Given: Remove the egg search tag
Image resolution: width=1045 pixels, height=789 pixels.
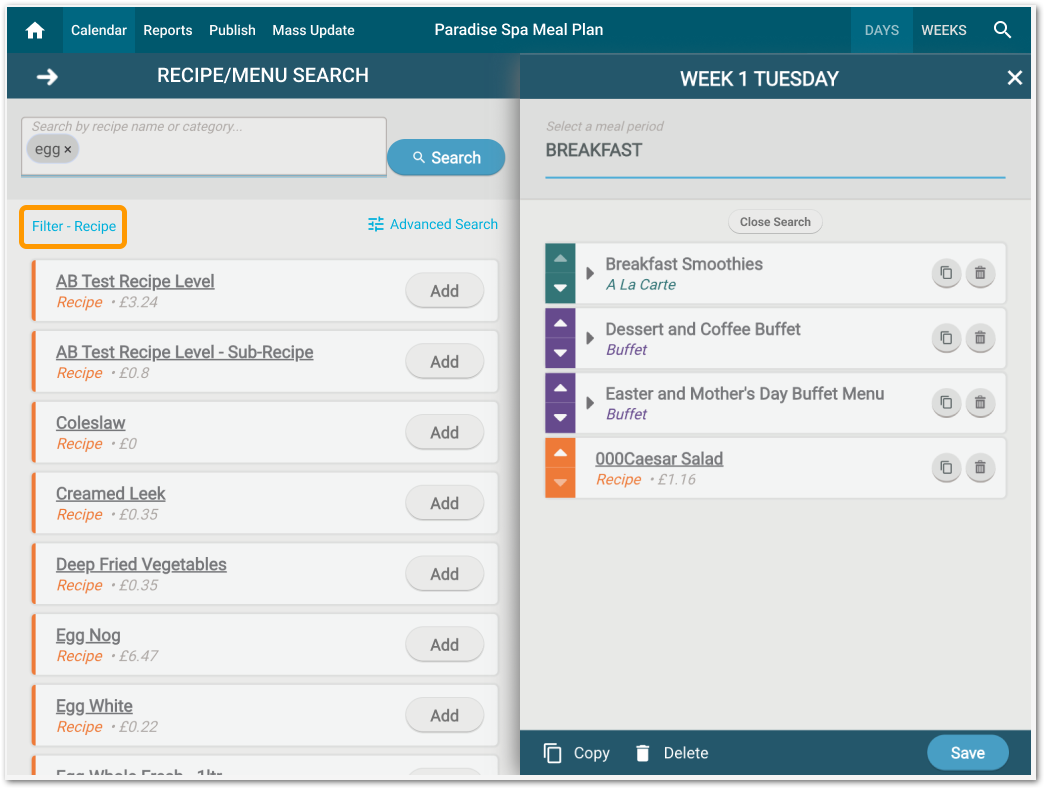Looking at the screenshot, I should click(x=68, y=149).
